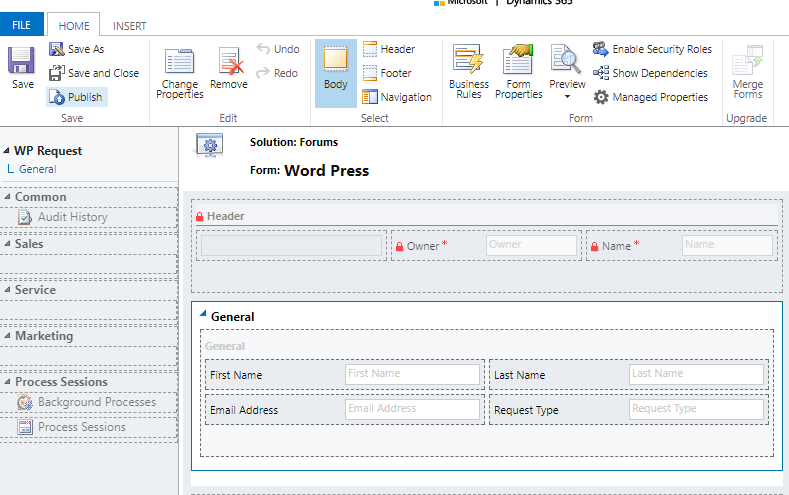789x495 pixels.
Task: Select the Footer area
Action: [387, 73]
